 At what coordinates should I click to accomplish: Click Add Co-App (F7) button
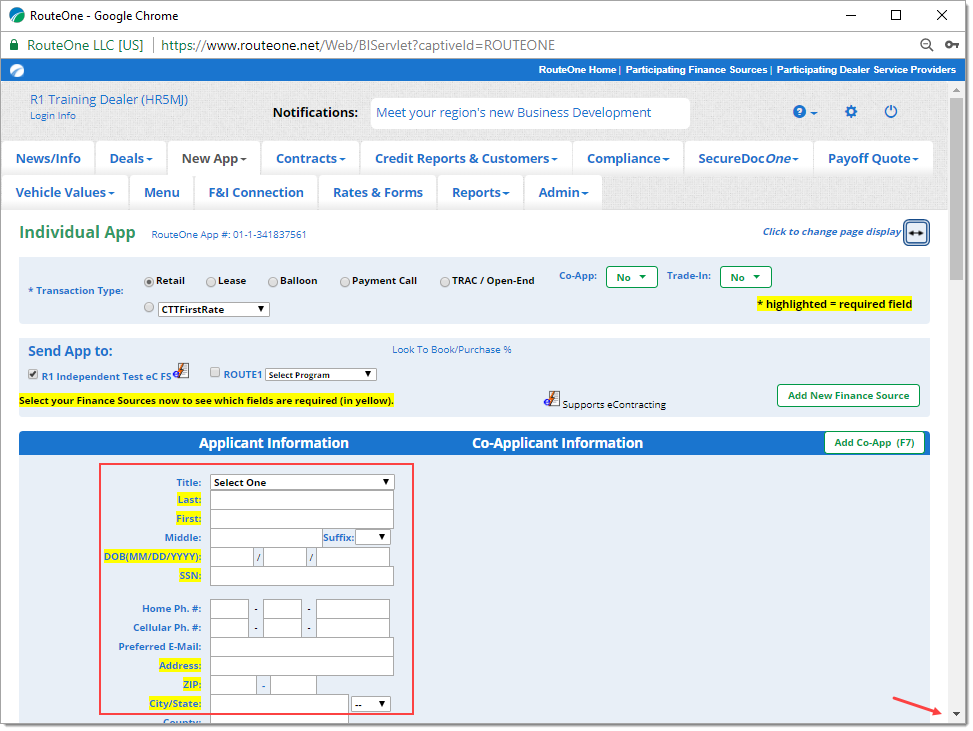(x=874, y=443)
